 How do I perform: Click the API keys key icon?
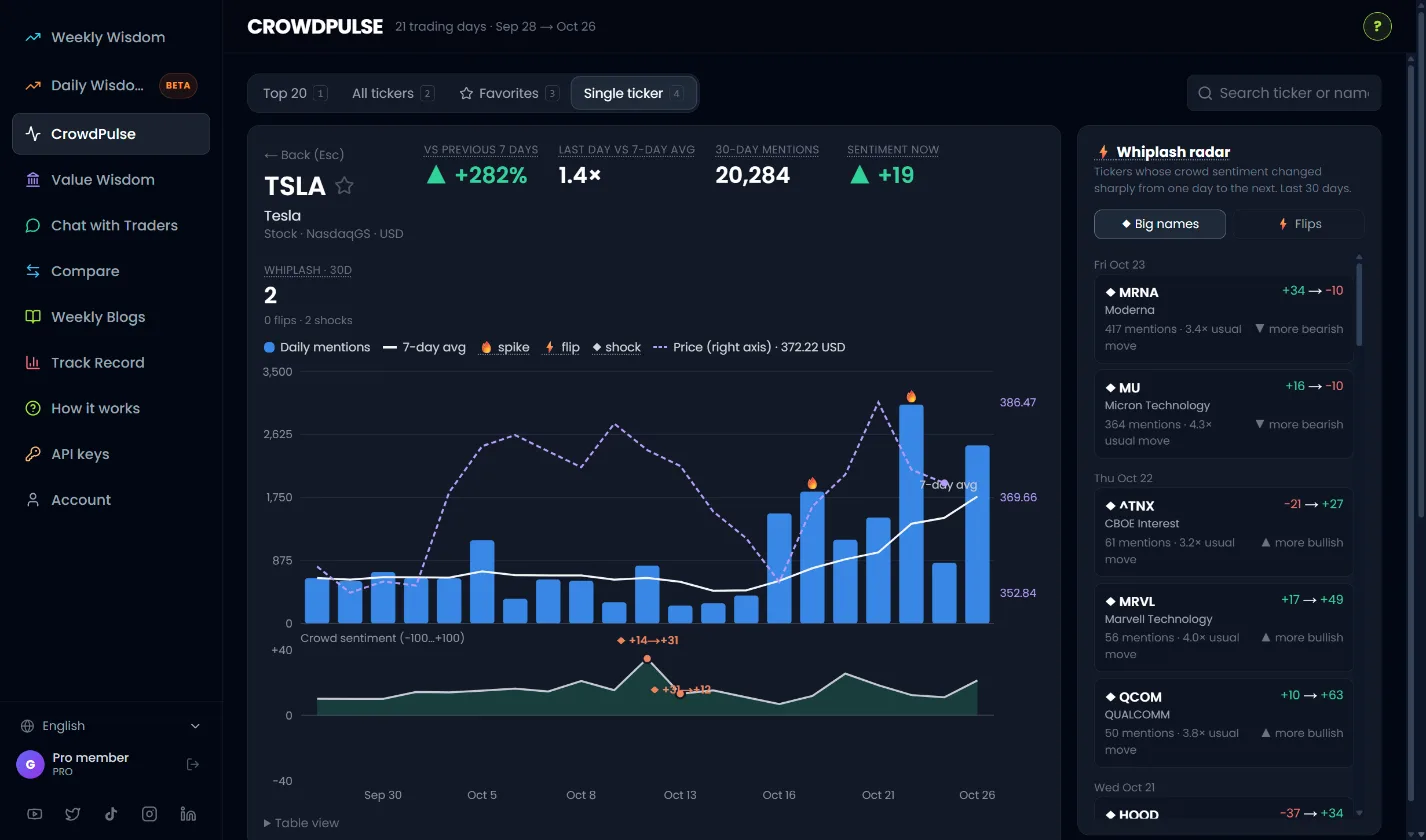point(33,454)
